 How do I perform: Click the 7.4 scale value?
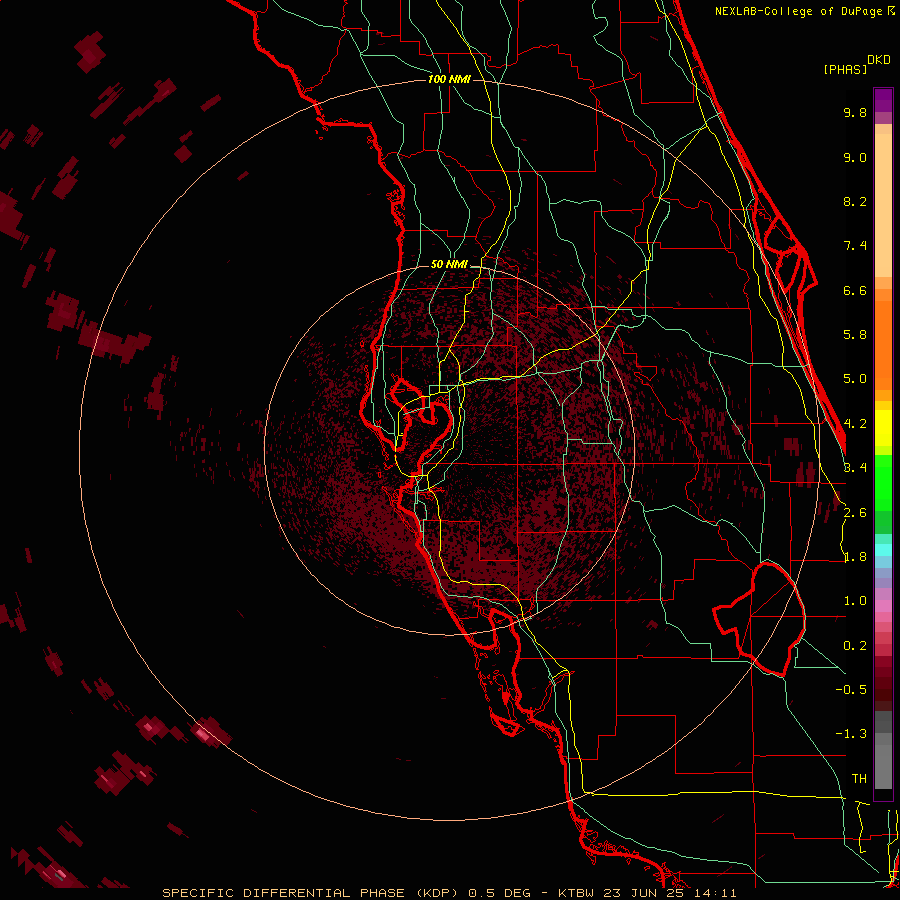click(855, 246)
